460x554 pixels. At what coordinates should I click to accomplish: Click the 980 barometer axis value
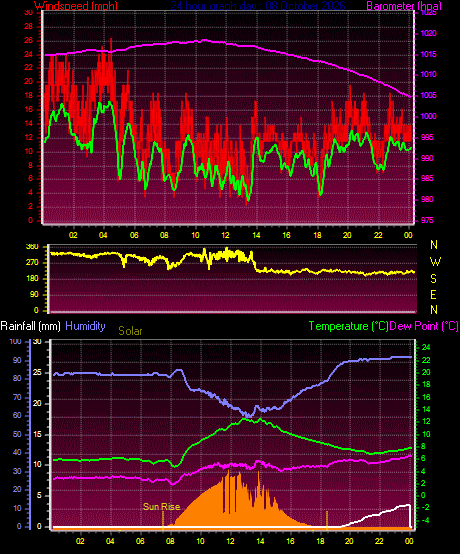[427, 199]
